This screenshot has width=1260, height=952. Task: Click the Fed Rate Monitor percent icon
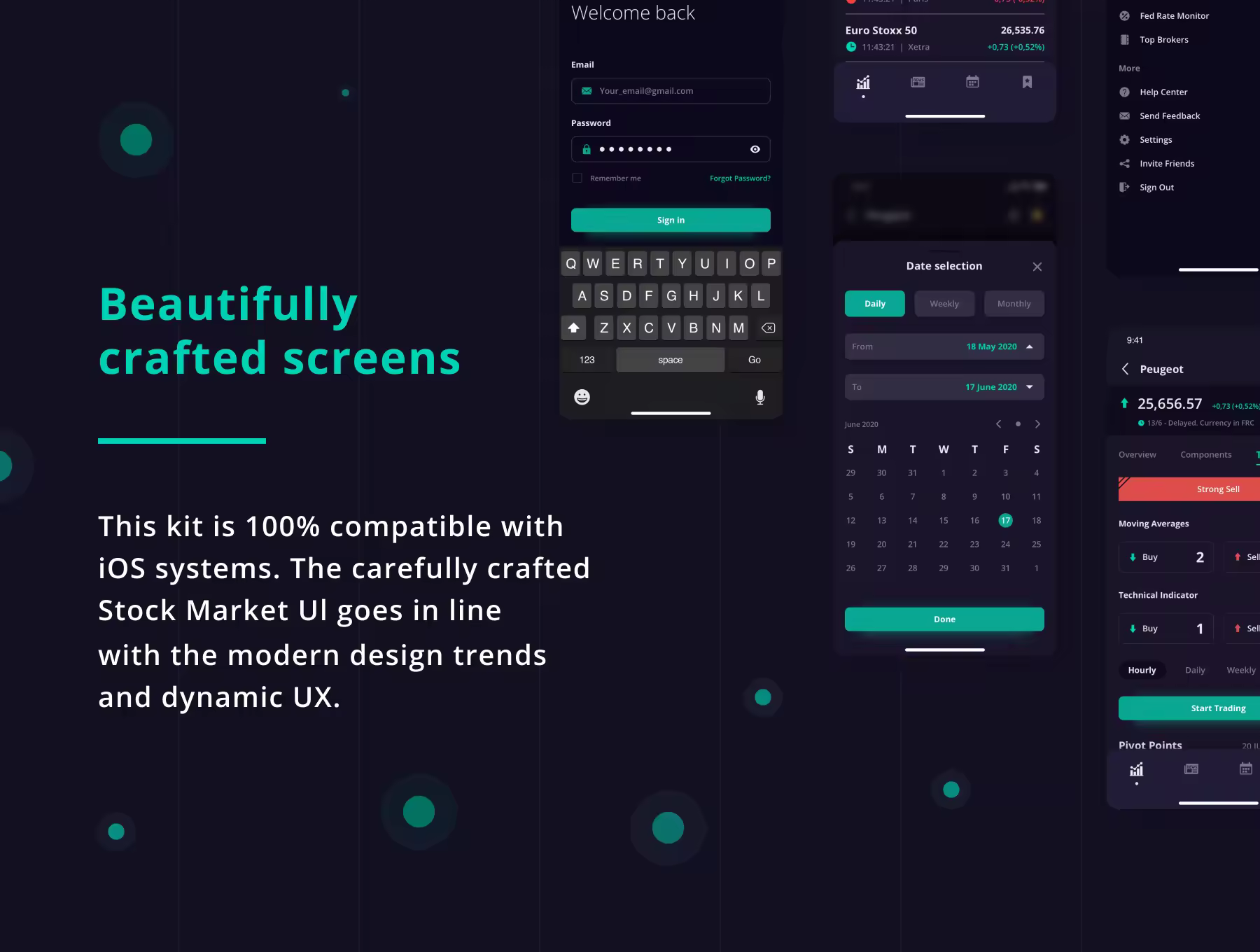click(x=1124, y=16)
